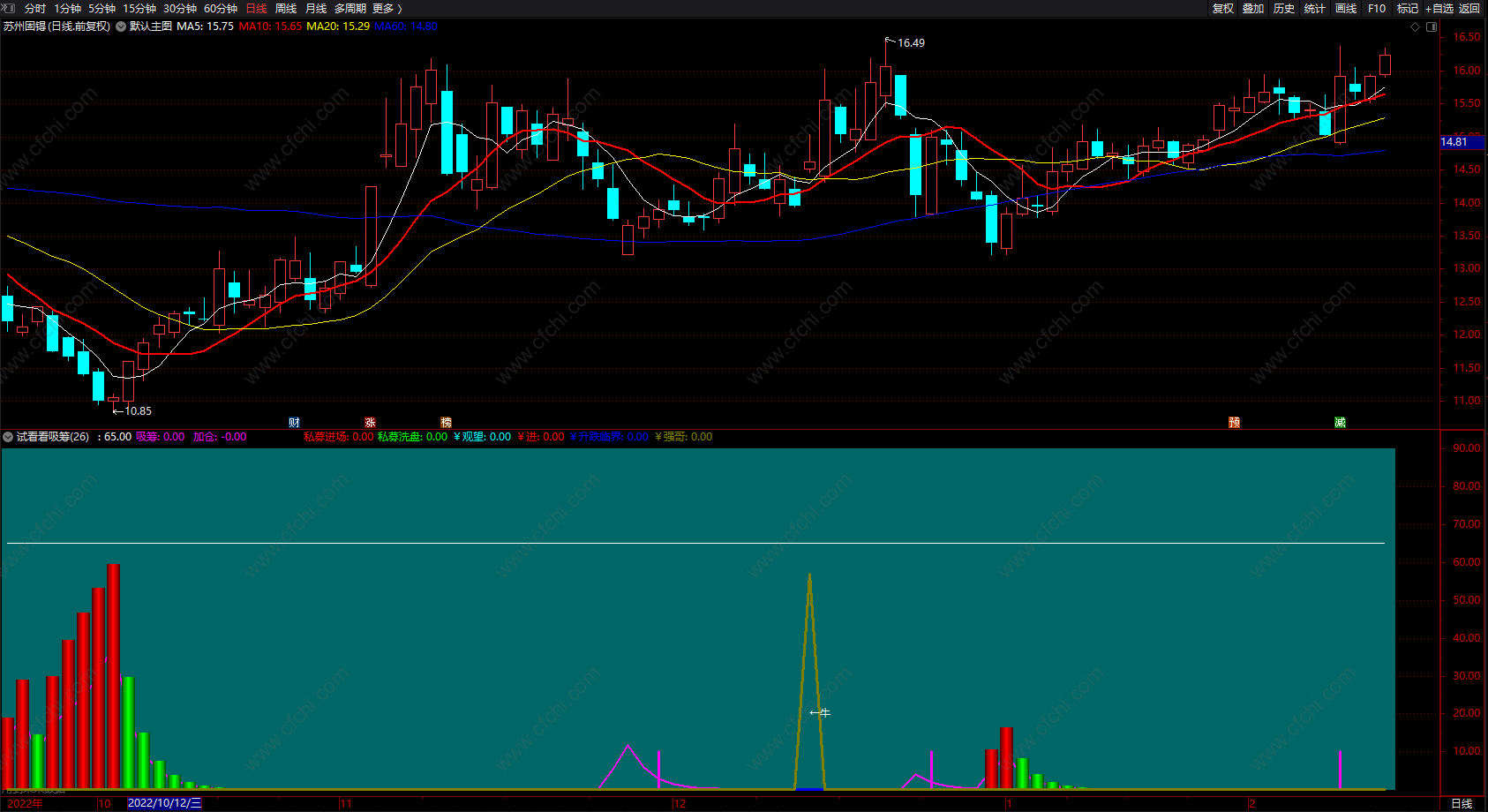
Task: Click the collapse panel icon at top-left
Action: point(9,9)
